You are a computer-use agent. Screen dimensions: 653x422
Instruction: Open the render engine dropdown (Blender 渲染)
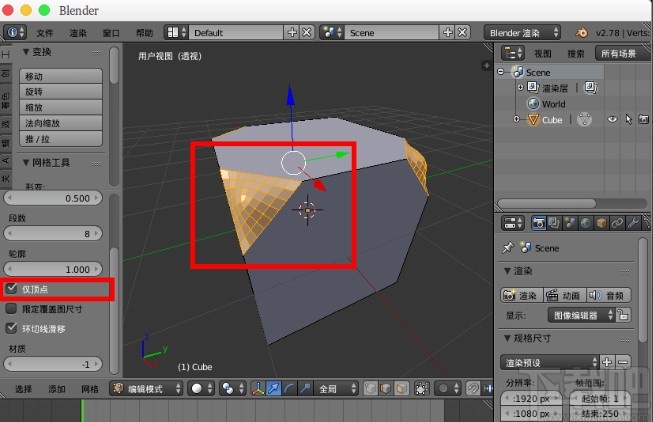click(522, 32)
